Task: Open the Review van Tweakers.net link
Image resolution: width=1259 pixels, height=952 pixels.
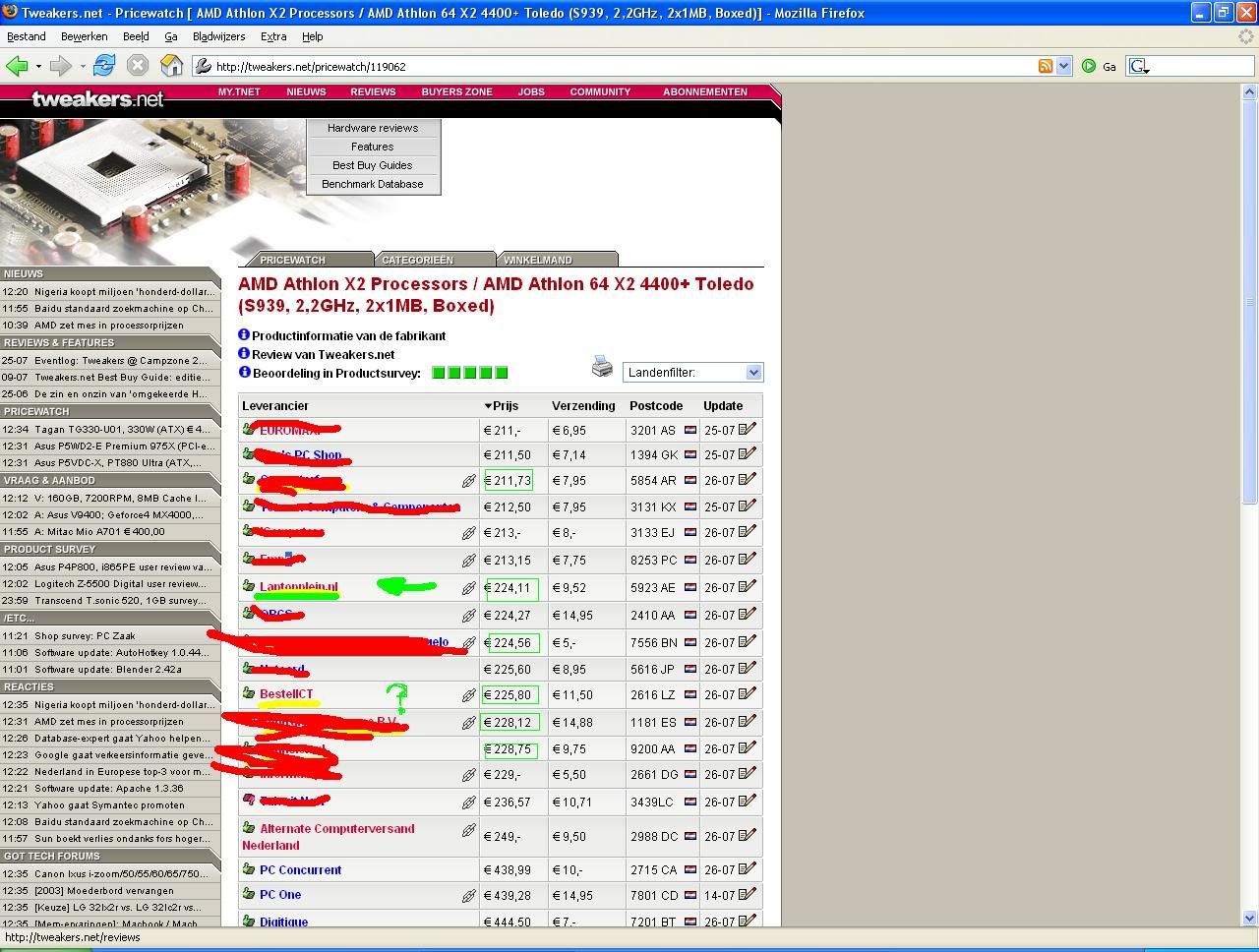Action: (324, 354)
